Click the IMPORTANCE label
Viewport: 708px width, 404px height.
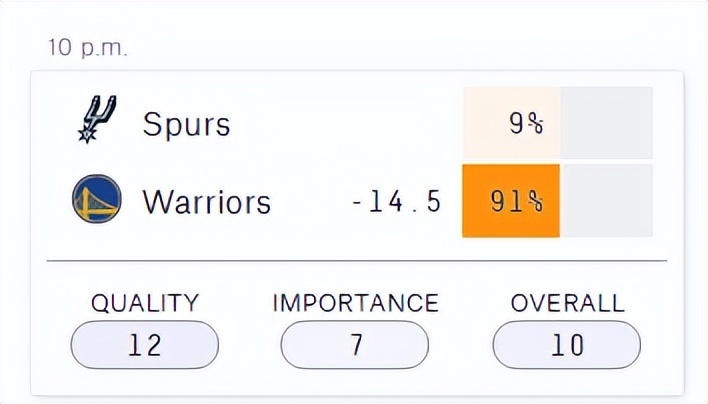click(x=355, y=302)
